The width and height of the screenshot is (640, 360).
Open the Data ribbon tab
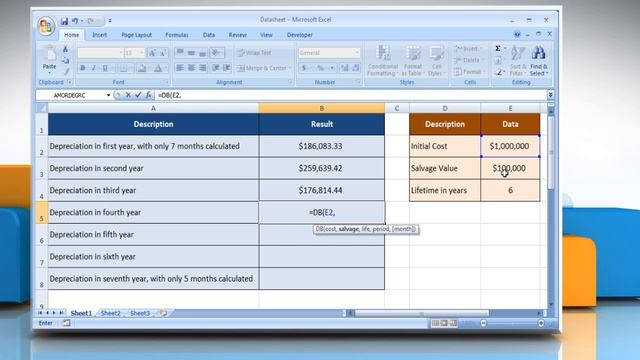209,35
